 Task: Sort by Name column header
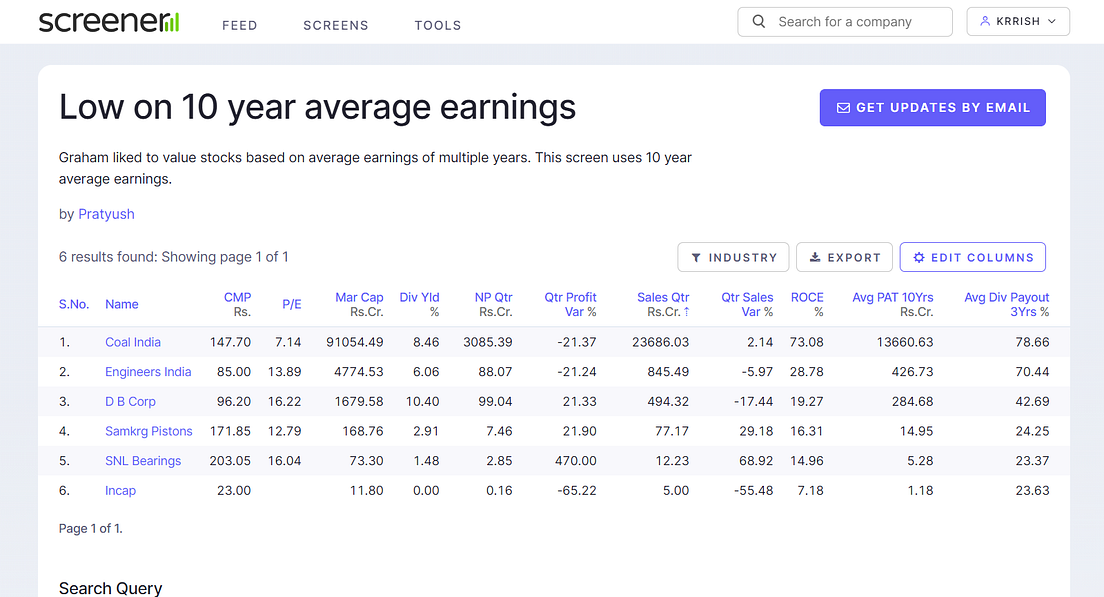(x=122, y=304)
